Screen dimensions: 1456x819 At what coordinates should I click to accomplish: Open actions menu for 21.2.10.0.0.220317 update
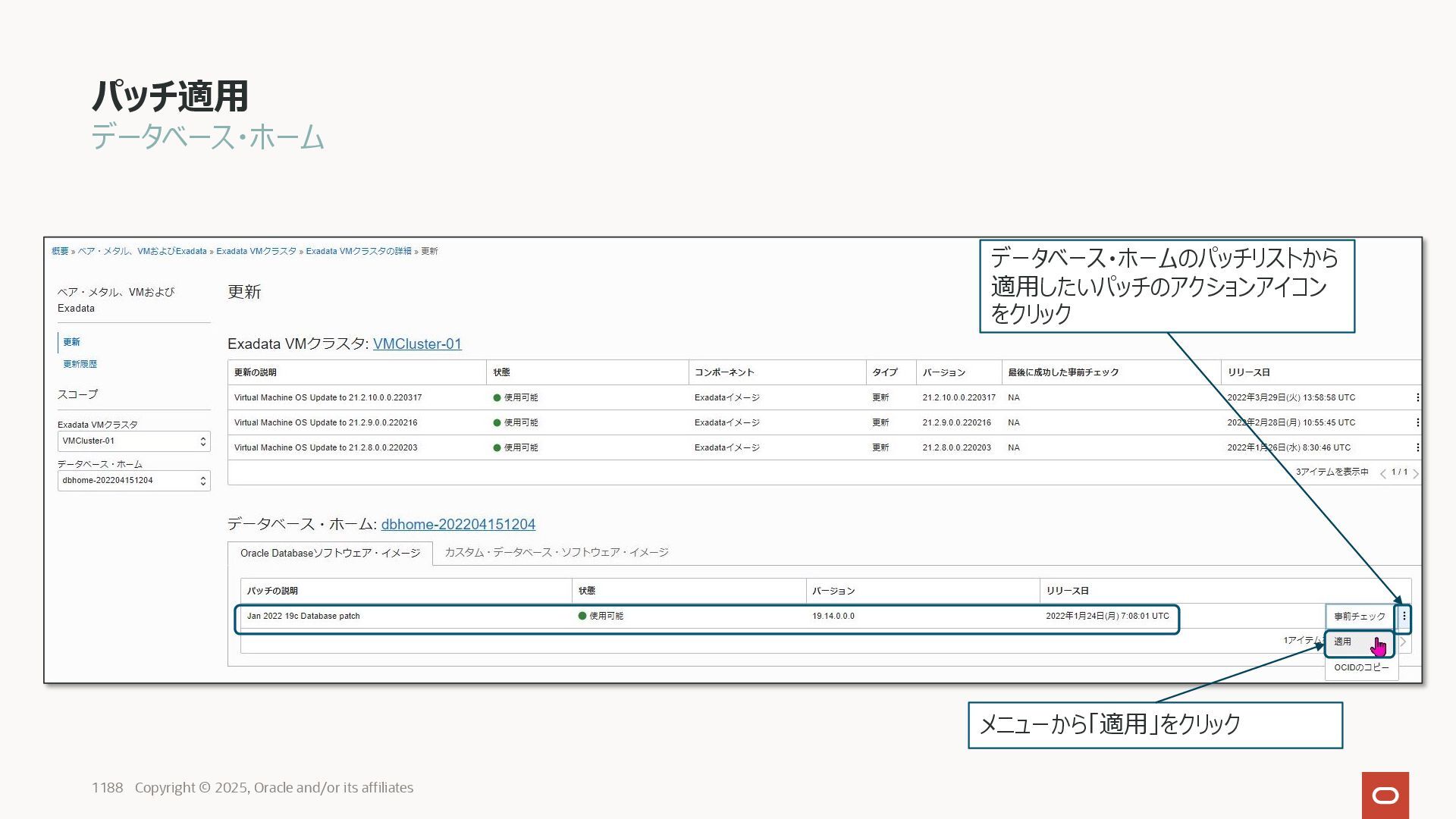click(x=1417, y=397)
